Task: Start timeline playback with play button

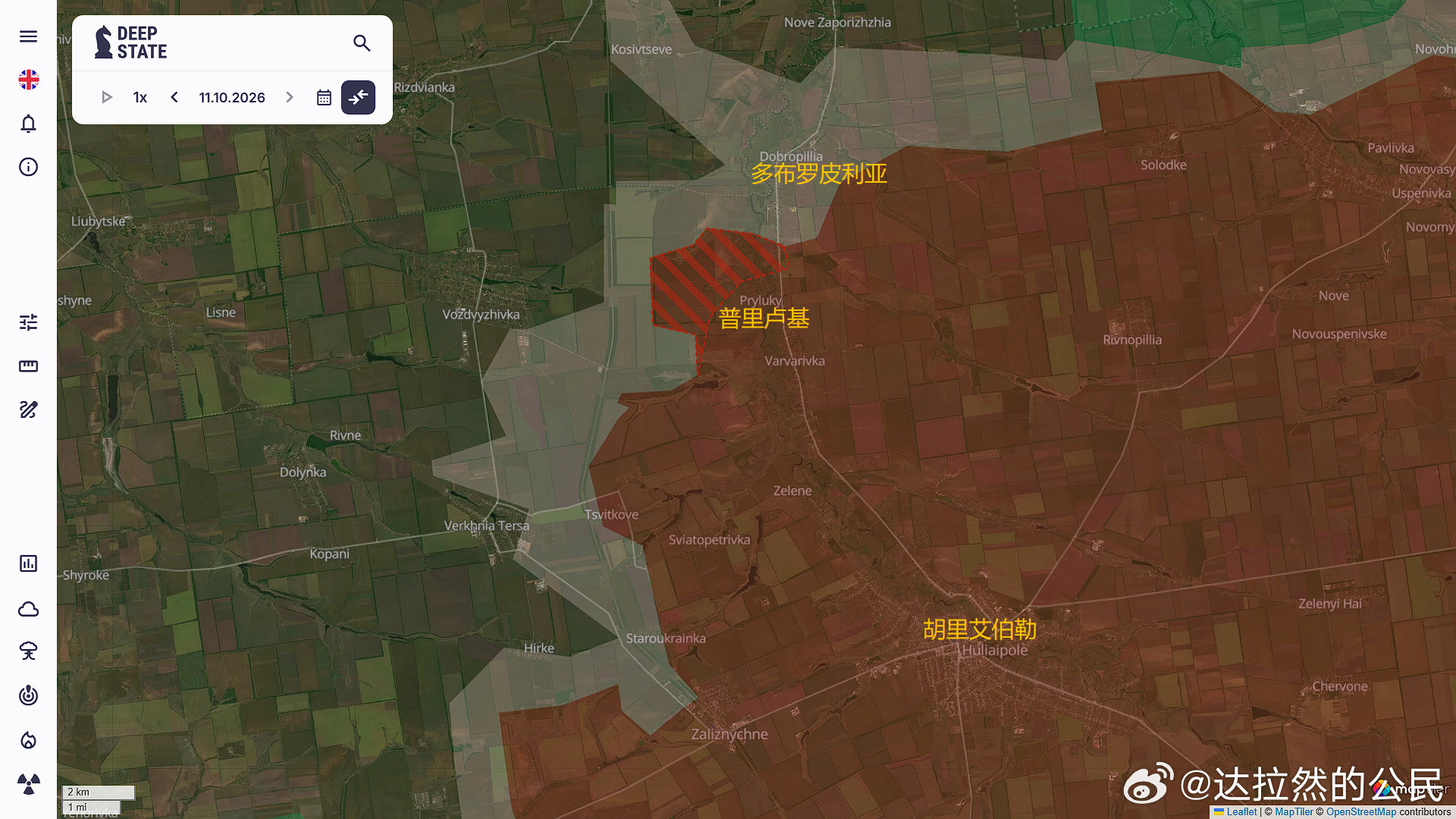Action: coord(106,97)
